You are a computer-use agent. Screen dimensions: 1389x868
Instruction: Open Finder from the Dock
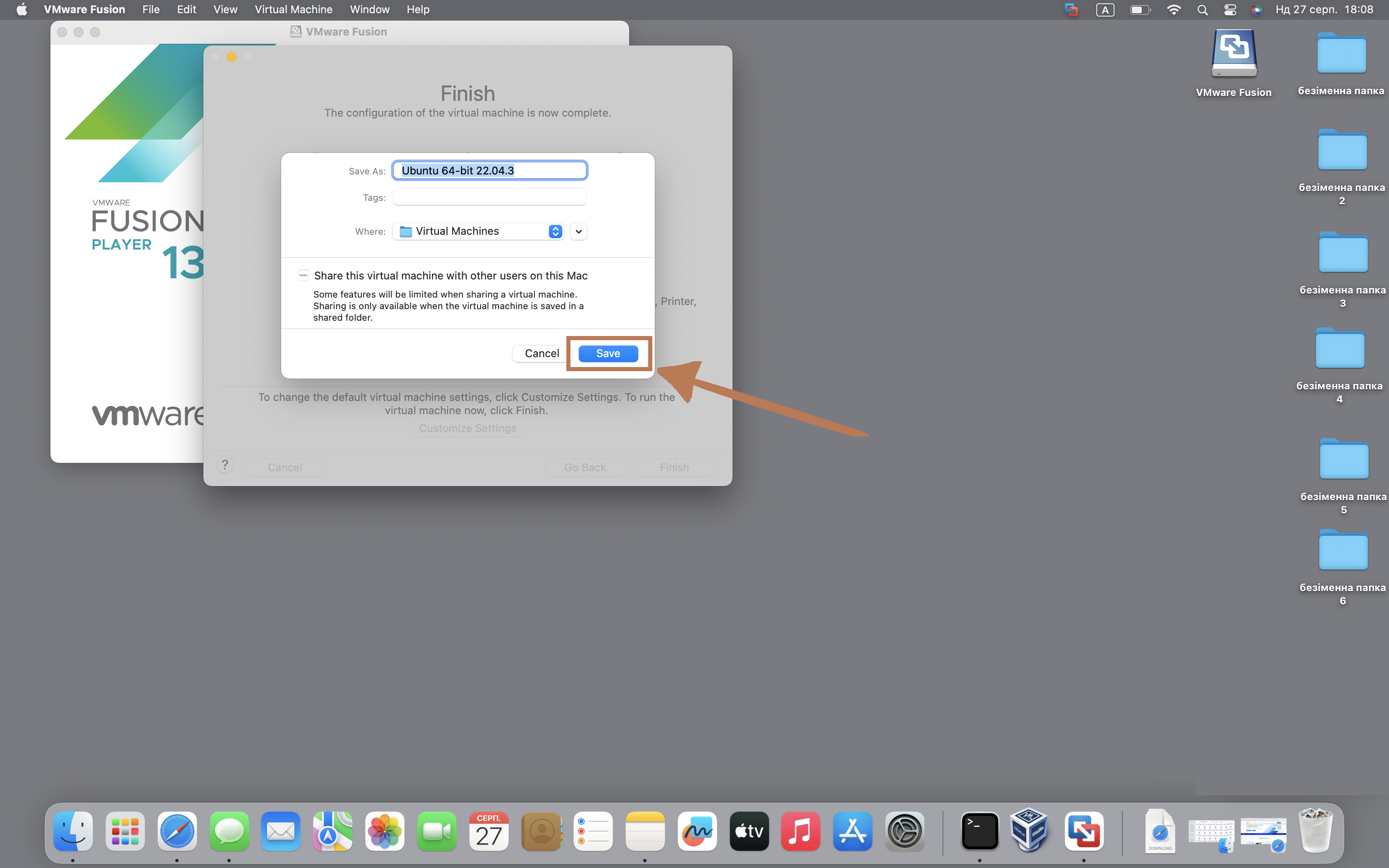[x=73, y=831]
